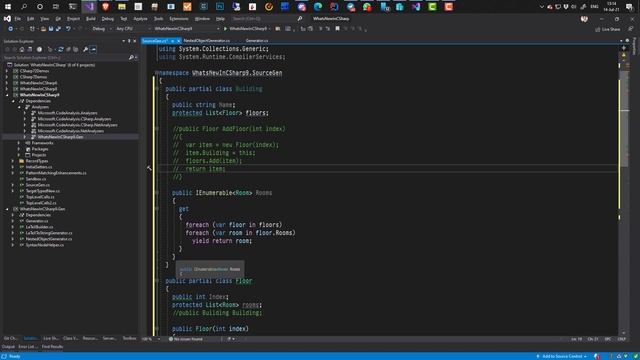The height and width of the screenshot is (360, 640).
Task: Collapse the Analyzers node
Action: [19, 107]
